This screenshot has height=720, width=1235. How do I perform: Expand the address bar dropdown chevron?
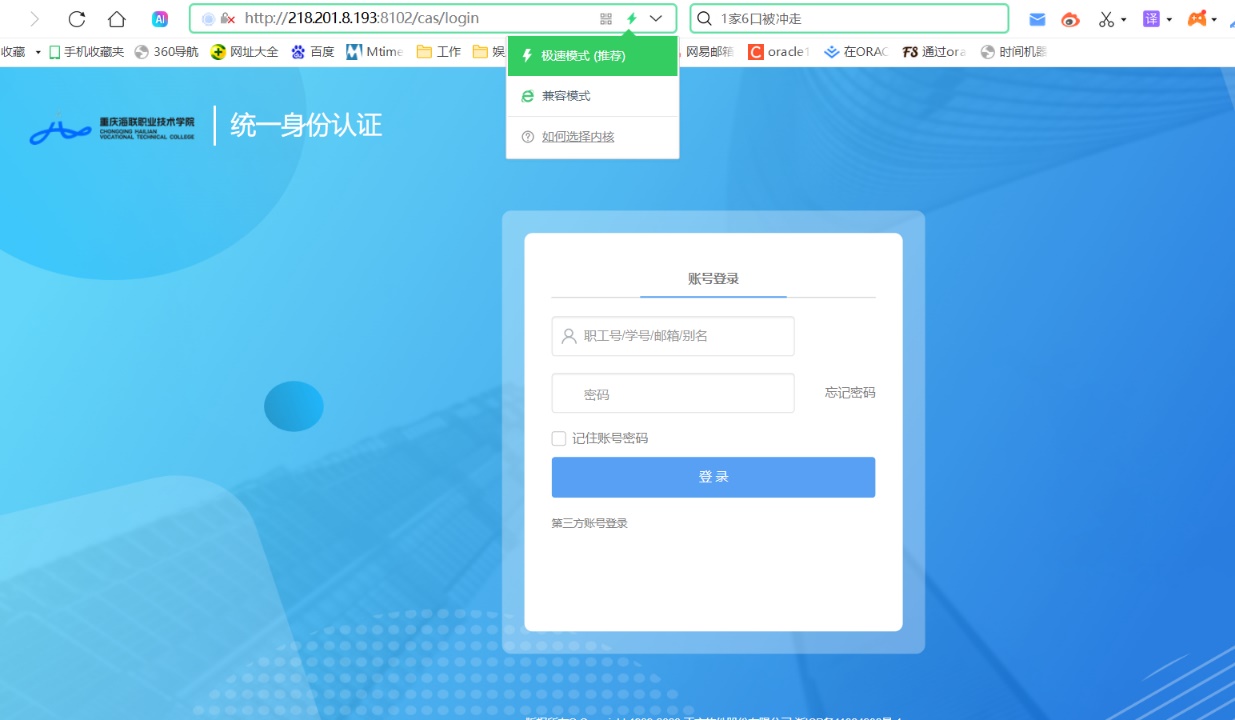point(656,19)
